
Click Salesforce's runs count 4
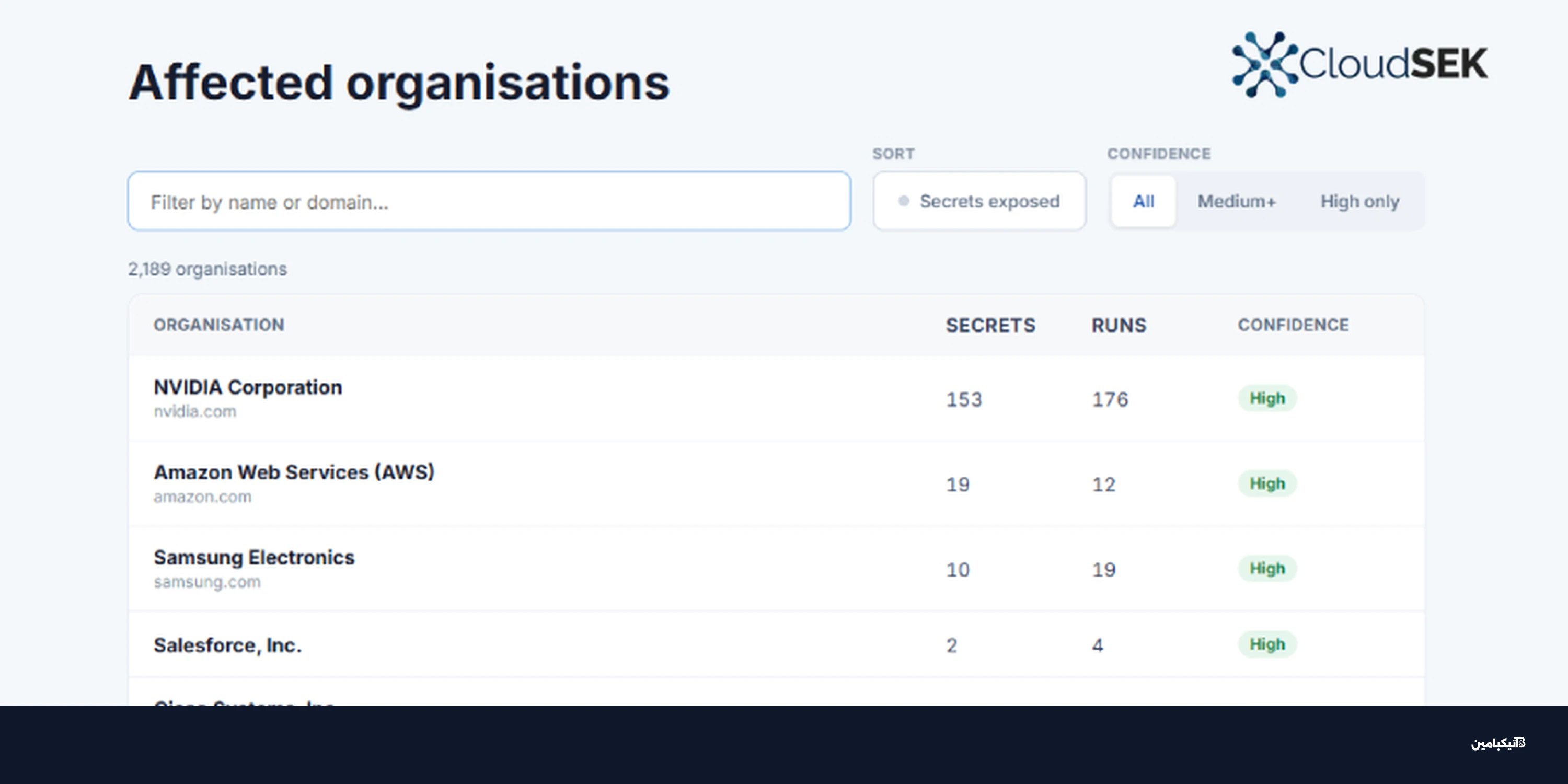click(1098, 645)
